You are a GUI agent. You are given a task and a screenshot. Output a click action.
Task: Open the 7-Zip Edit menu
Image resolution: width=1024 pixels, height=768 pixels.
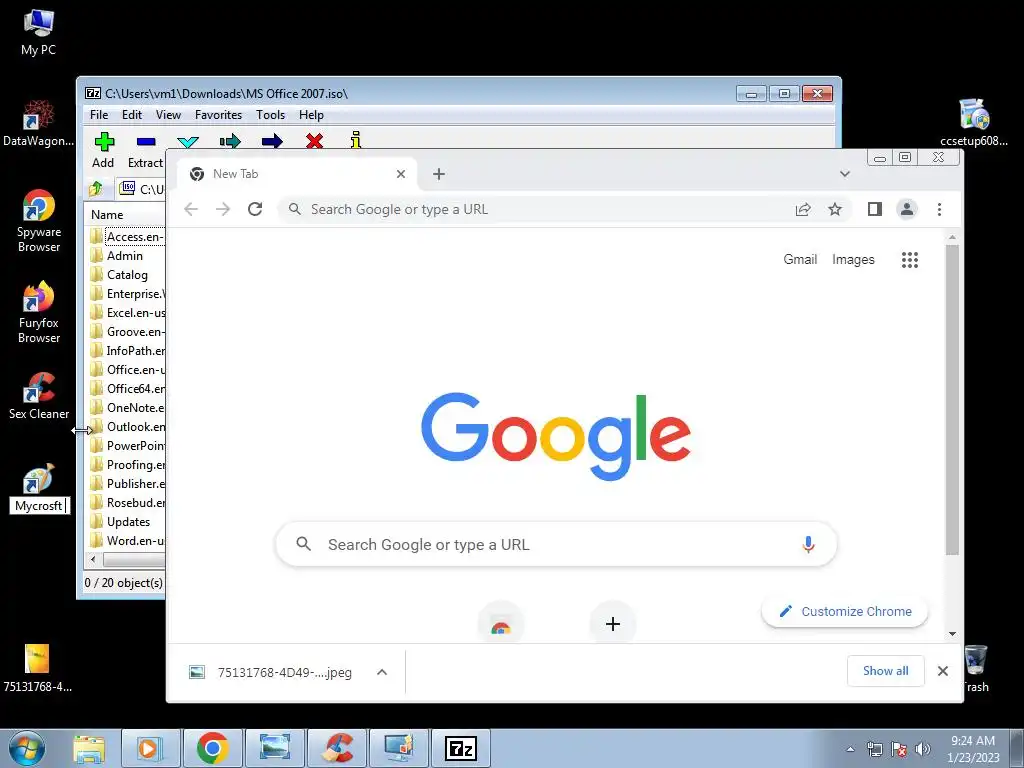131,115
